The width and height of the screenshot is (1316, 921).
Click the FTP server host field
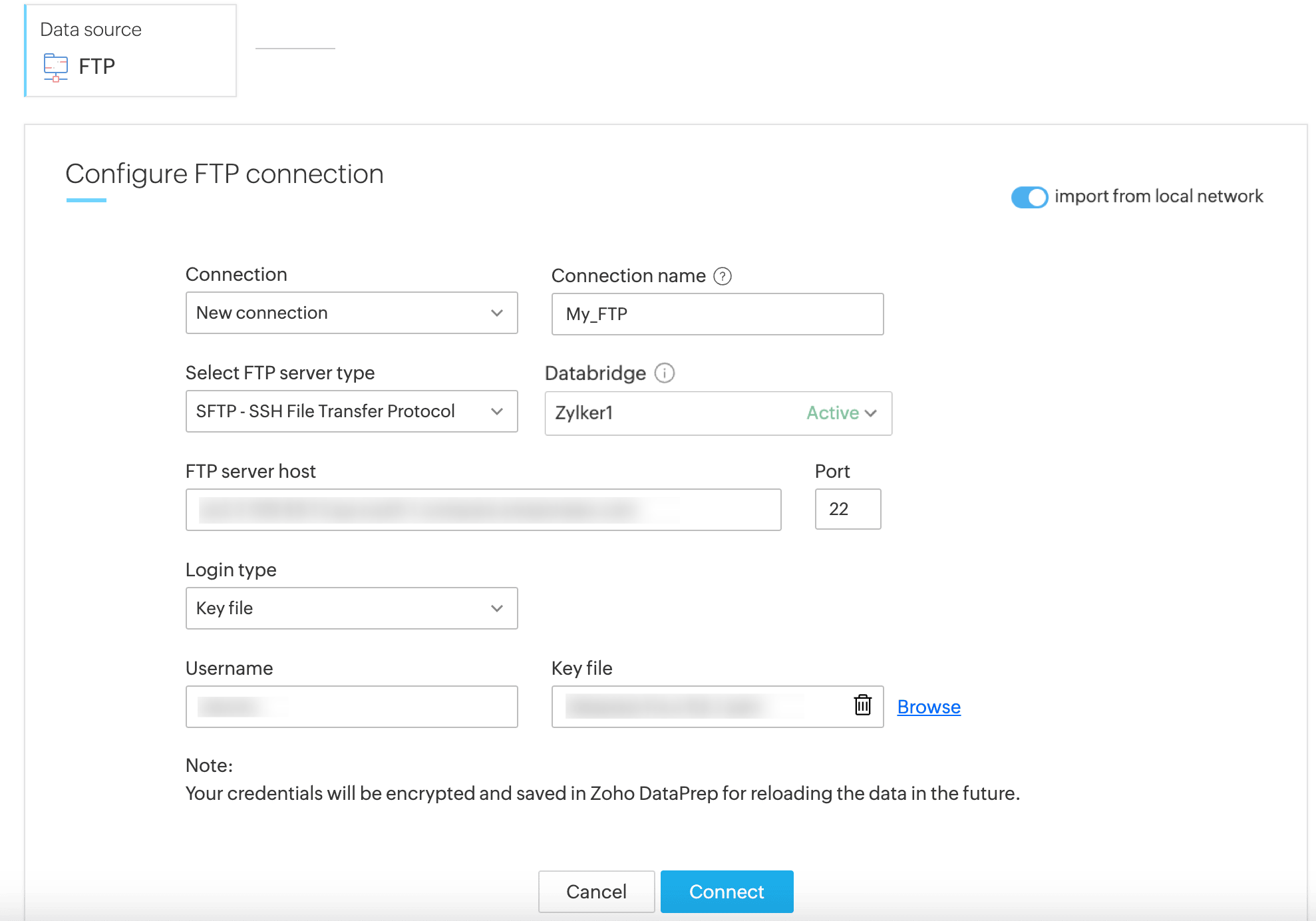(483, 510)
